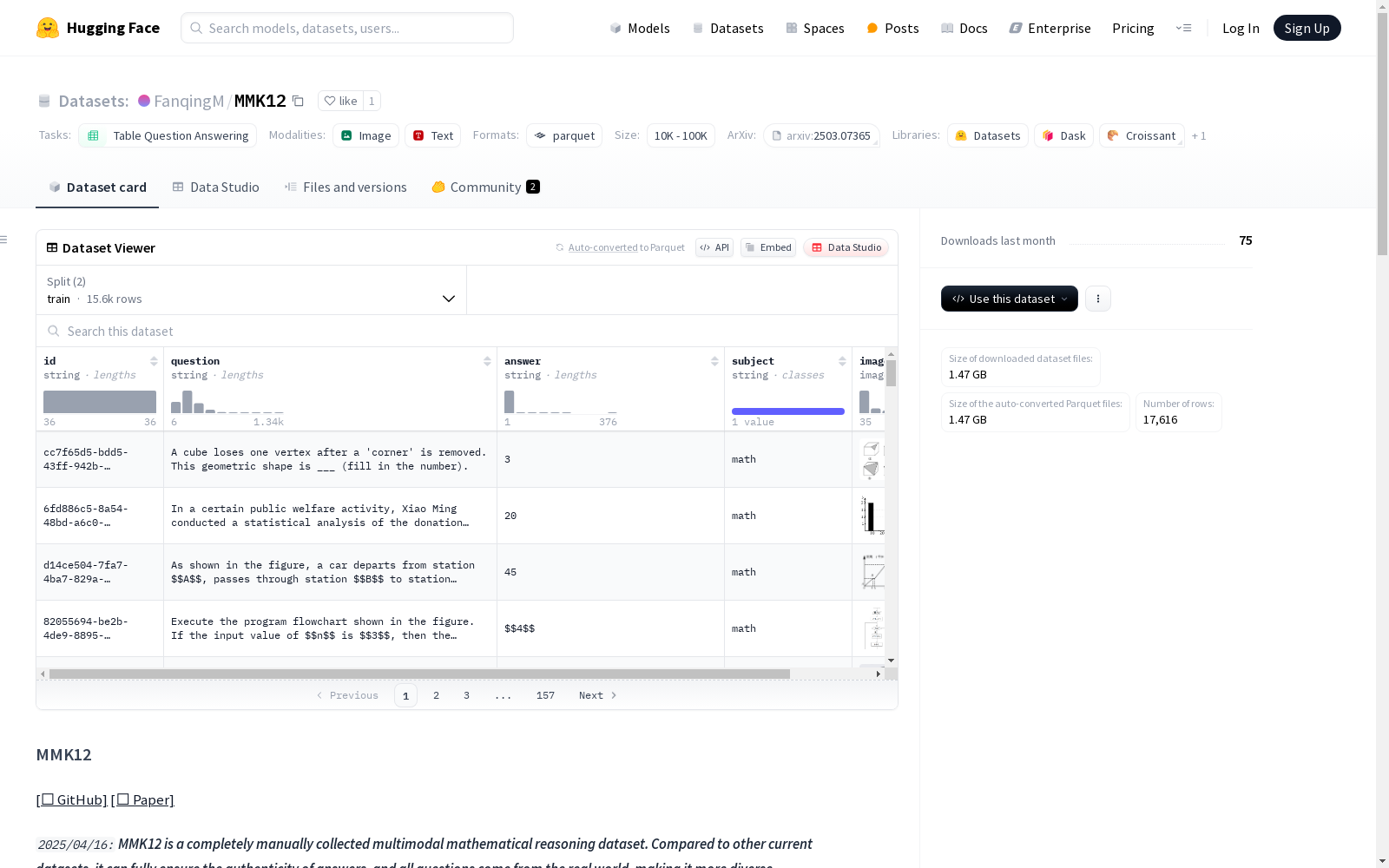The height and width of the screenshot is (868, 1389).
Task: Open the Pricing page link
Action: (1133, 28)
